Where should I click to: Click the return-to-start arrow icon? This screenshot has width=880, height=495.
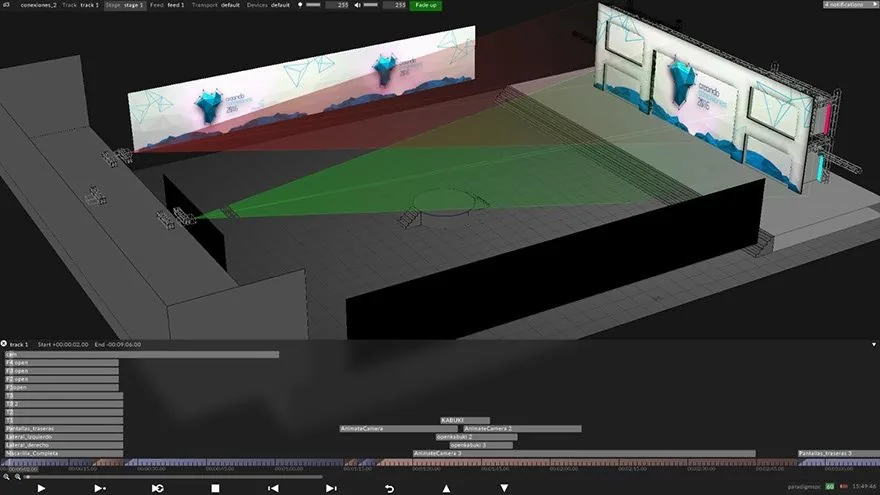point(389,488)
